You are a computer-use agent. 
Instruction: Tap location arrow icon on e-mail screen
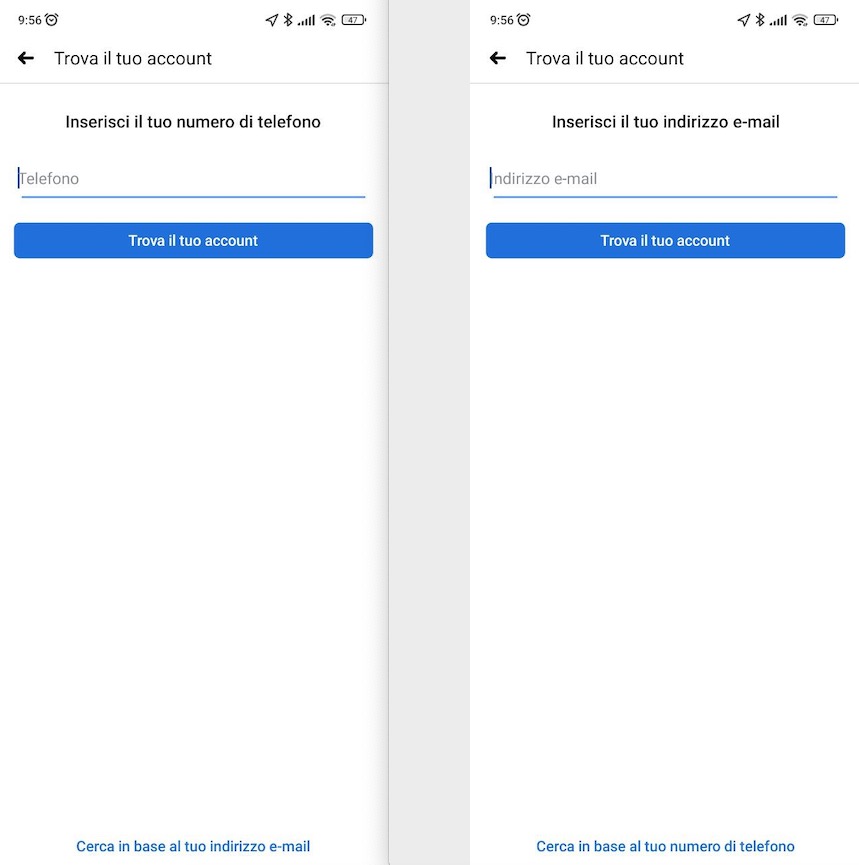743,20
